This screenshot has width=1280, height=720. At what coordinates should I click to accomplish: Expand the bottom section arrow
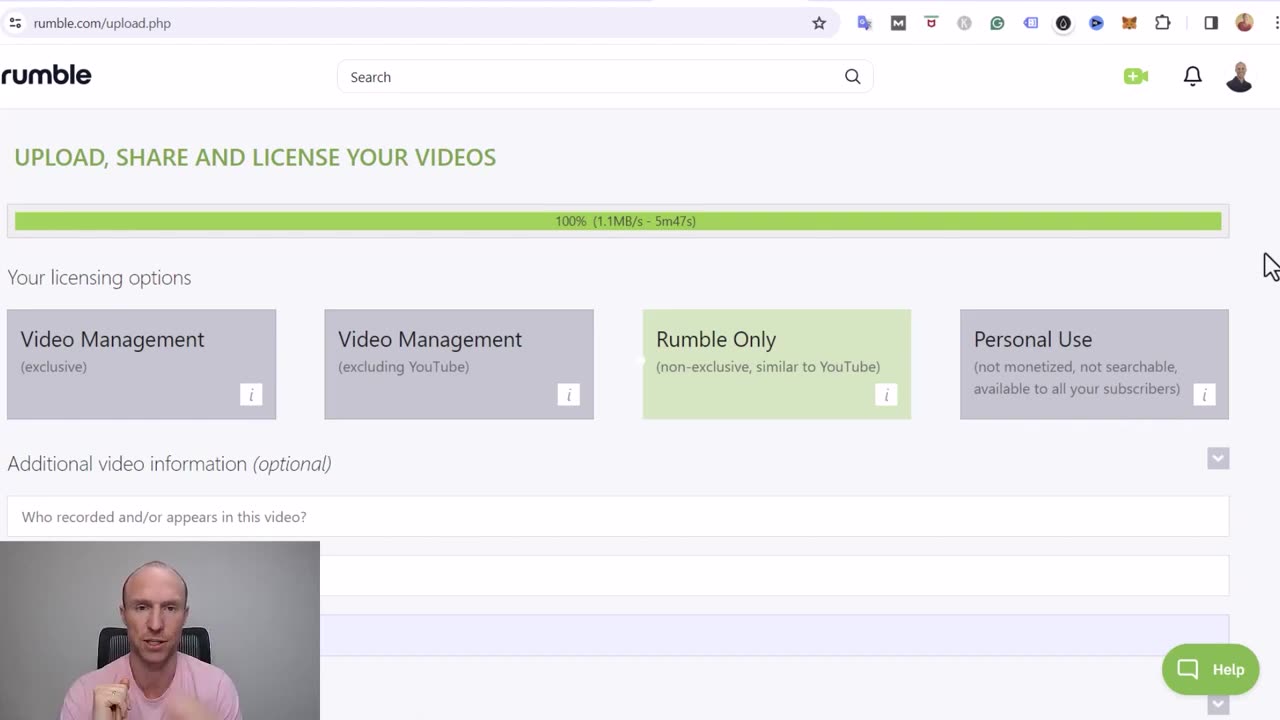[x=1217, y=704]
